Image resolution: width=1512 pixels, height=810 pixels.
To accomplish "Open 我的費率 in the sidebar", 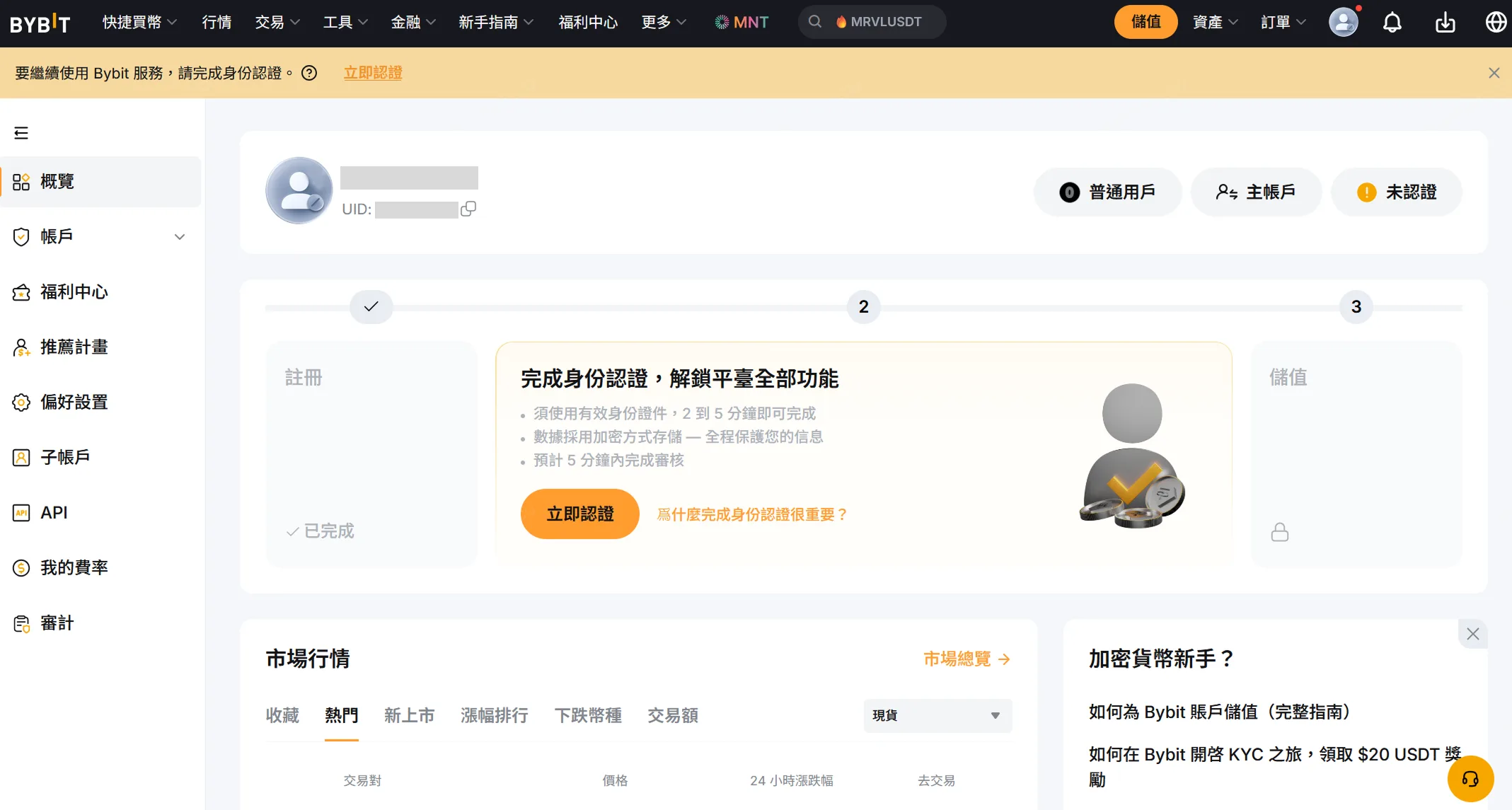I will tap(101, 568).
